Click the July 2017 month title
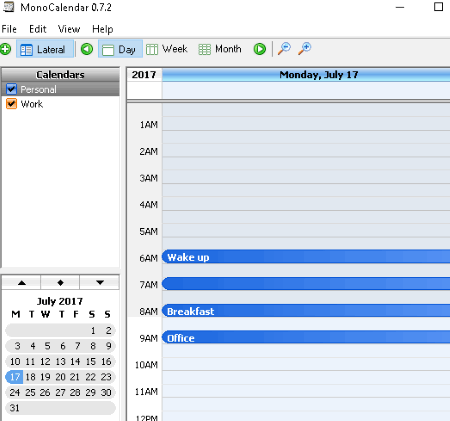Screen dimensions: 450x421 pos(60,301)
